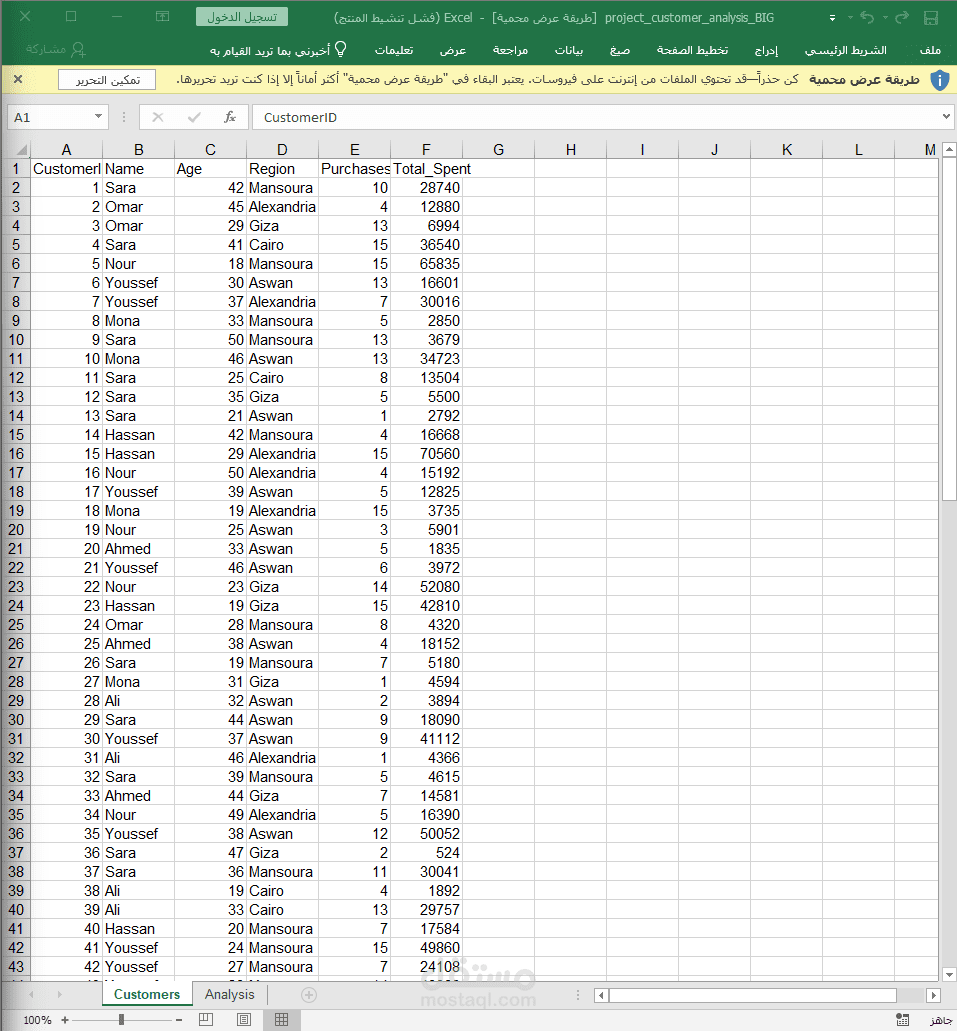Open the بيانات (Data) ribbon tab

point(569,51)
